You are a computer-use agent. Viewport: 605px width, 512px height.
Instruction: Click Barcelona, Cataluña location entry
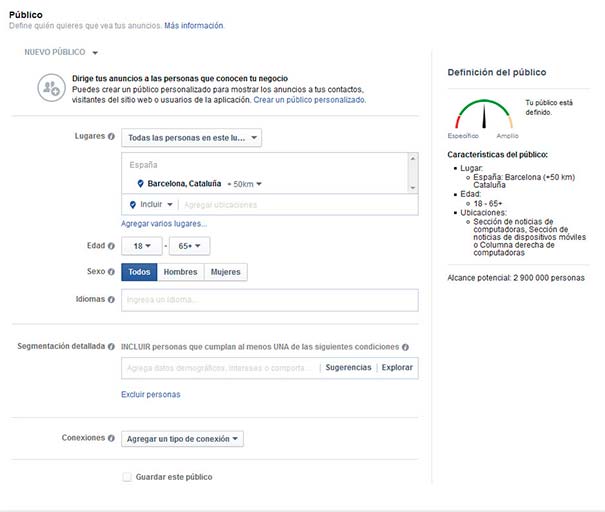click(x=184, y=184)
